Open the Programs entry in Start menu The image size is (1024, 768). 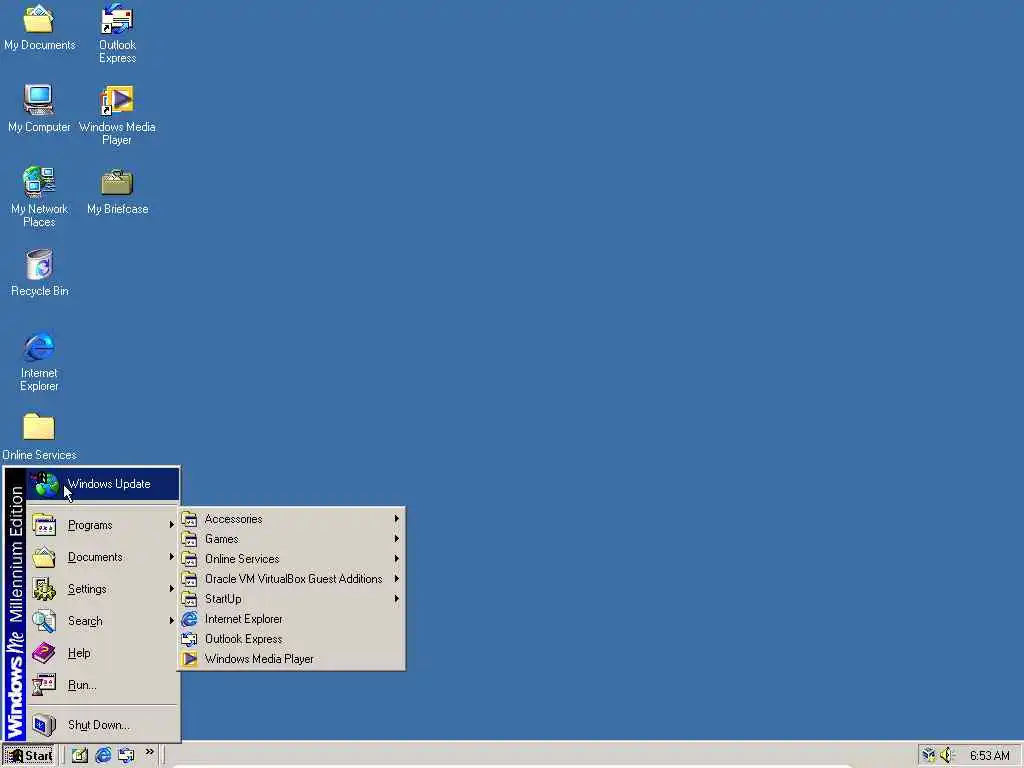click(x=103, y=525)
